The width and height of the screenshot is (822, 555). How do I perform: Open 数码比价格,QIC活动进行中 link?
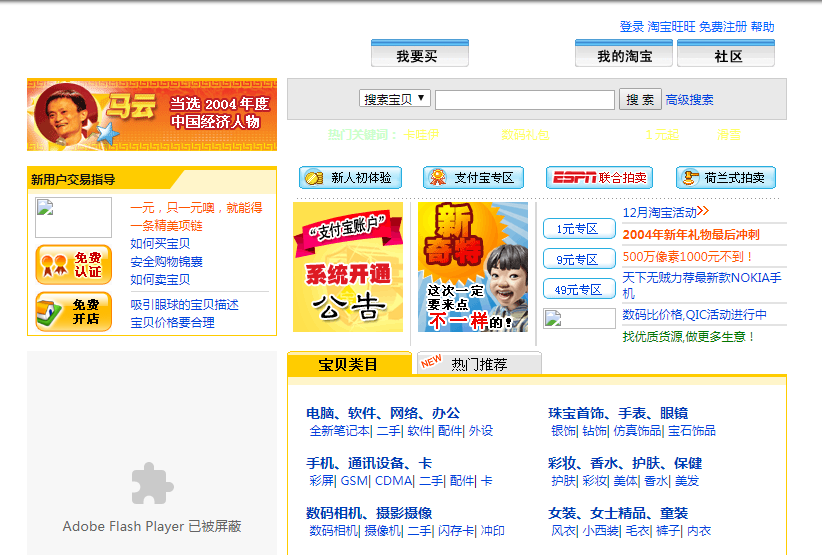pos(694,314)
